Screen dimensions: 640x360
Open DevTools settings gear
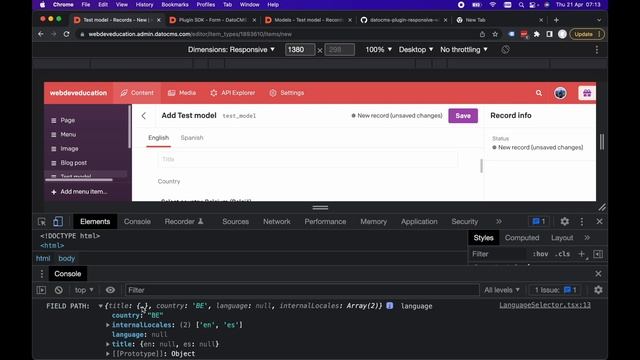(564, 222)
